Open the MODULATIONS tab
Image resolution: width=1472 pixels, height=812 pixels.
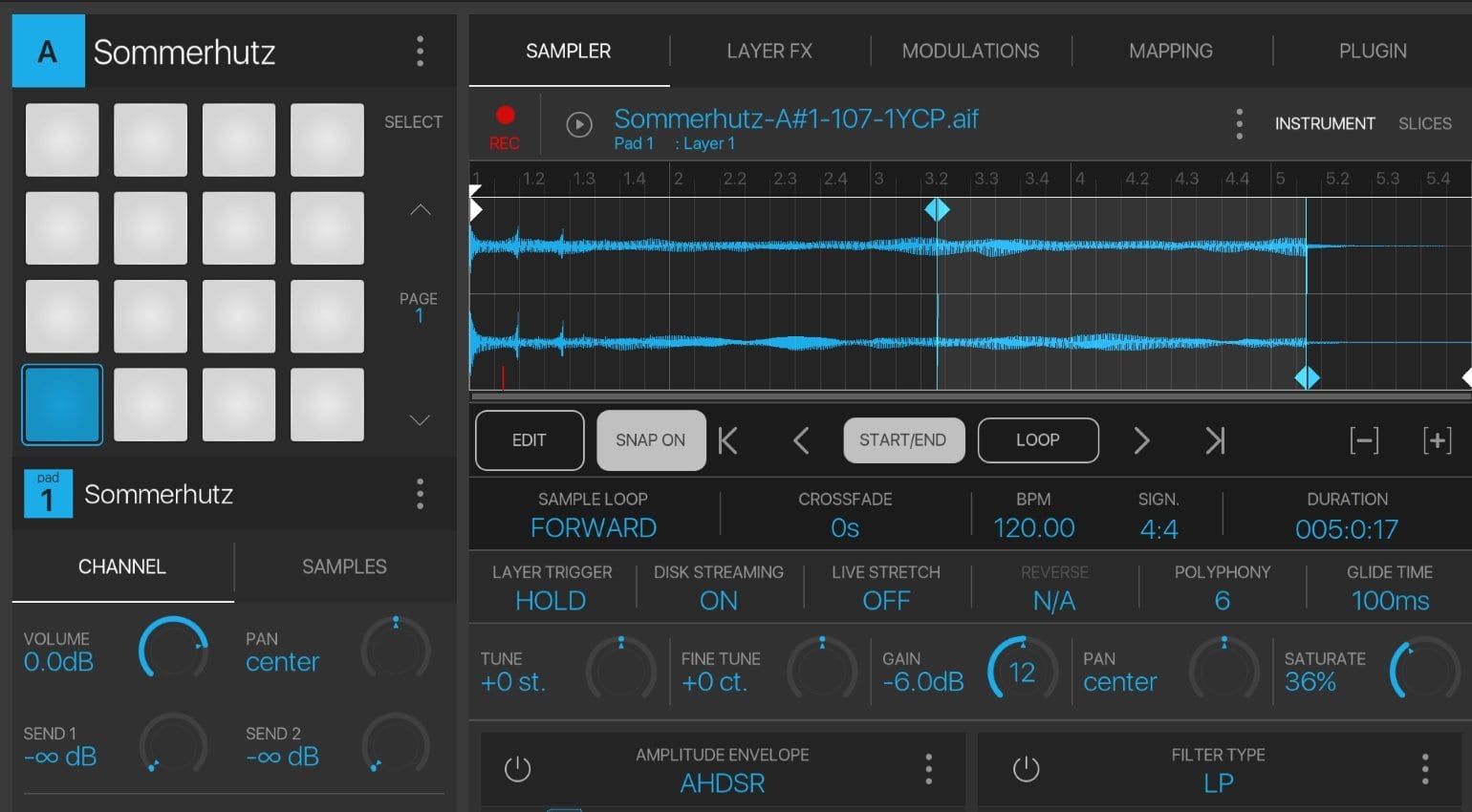click(970, 51)
